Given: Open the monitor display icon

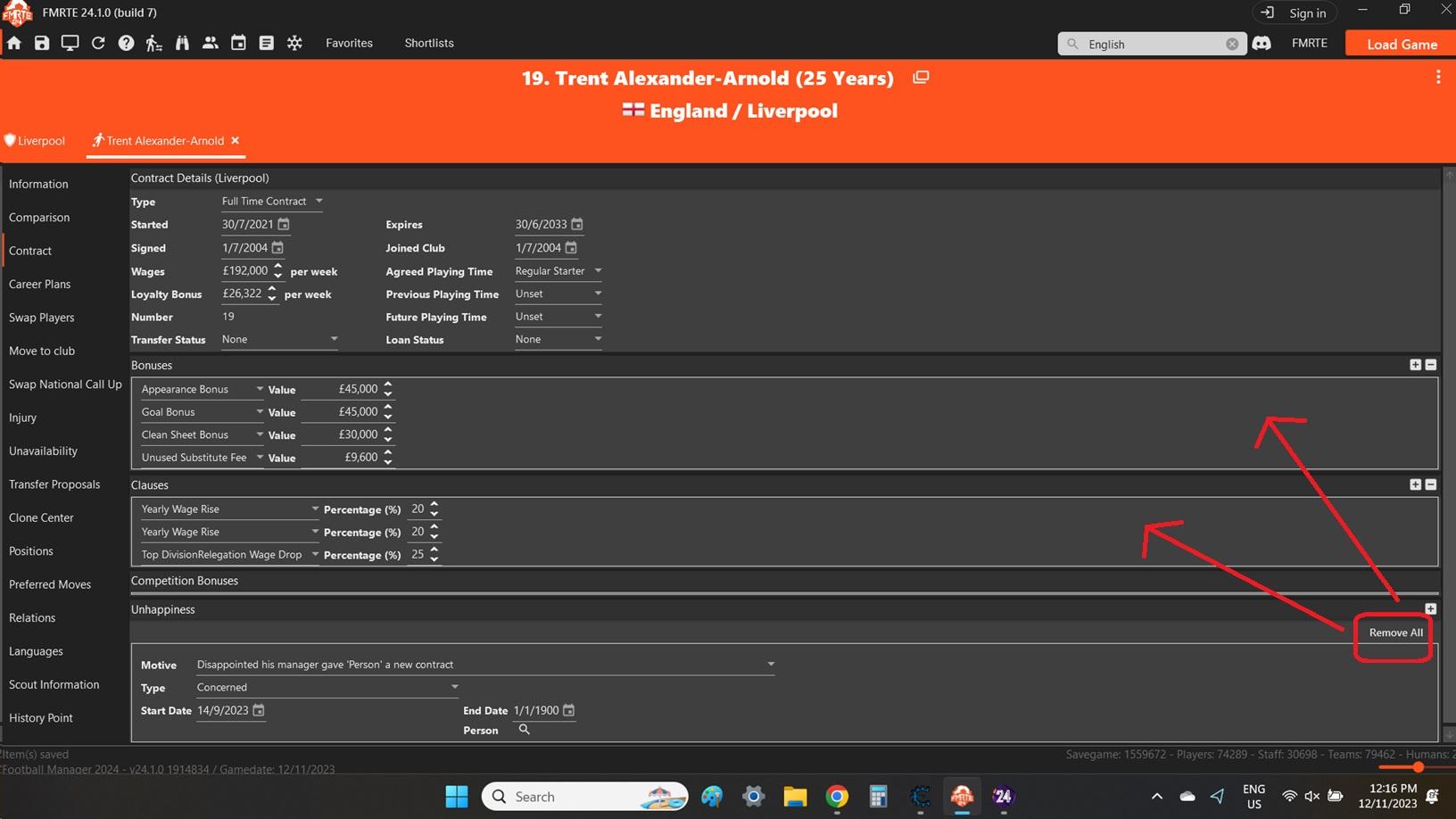Looking at the screenshot, I should (70, 43).
